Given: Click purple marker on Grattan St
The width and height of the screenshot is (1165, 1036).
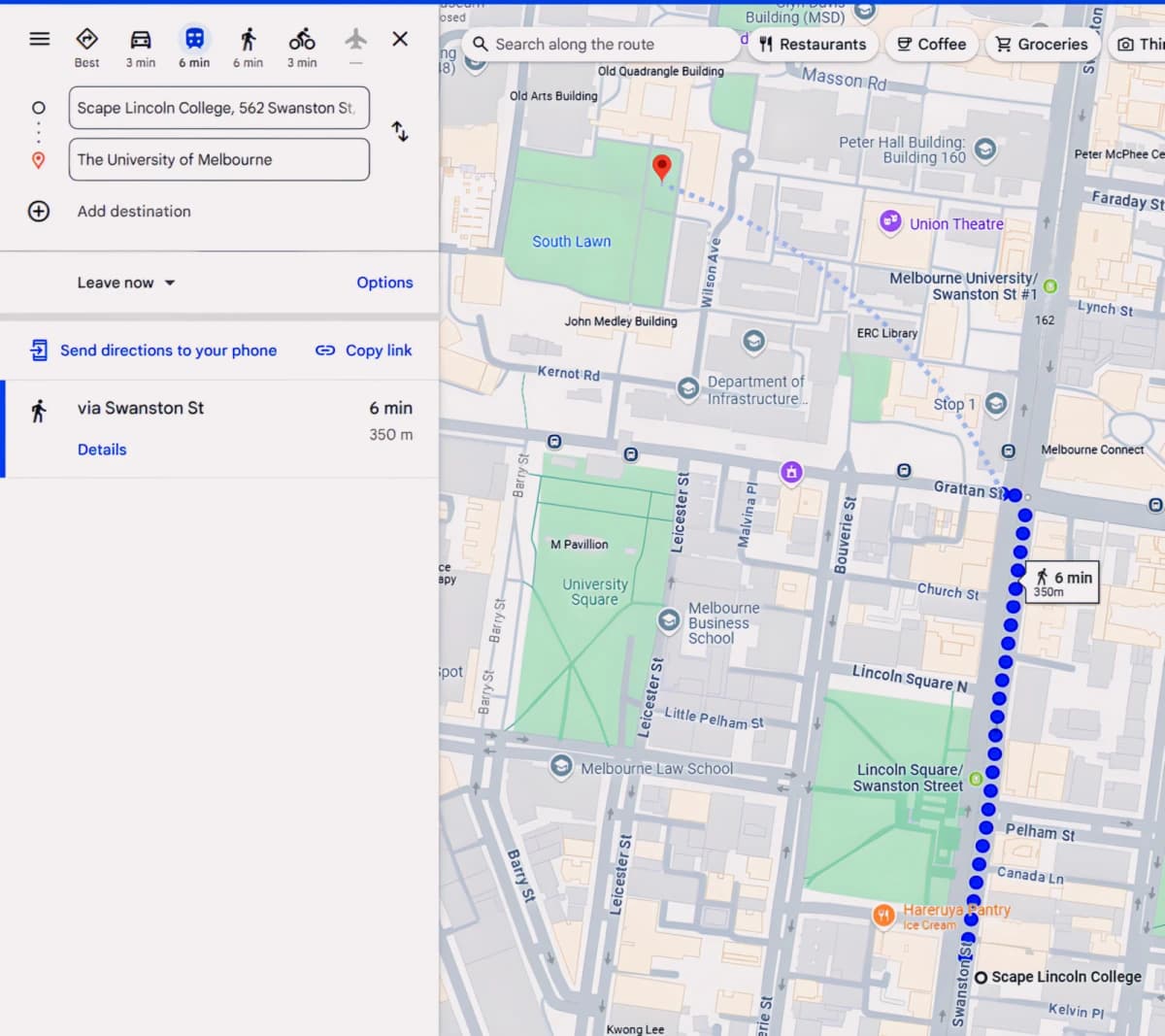Looking at the screenshot, I should point(792,473).
